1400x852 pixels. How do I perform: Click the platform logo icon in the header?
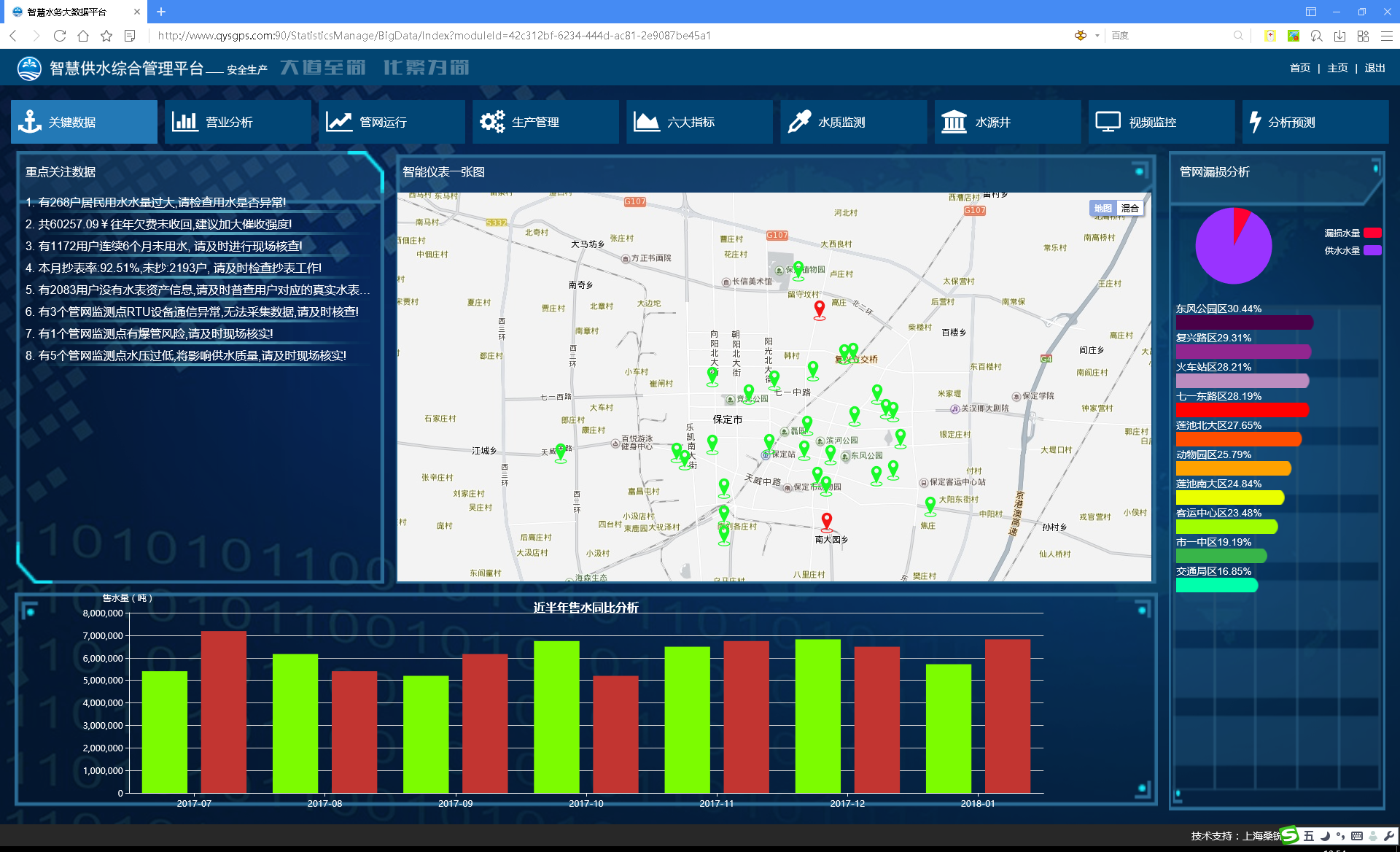(x=30, y=69)
